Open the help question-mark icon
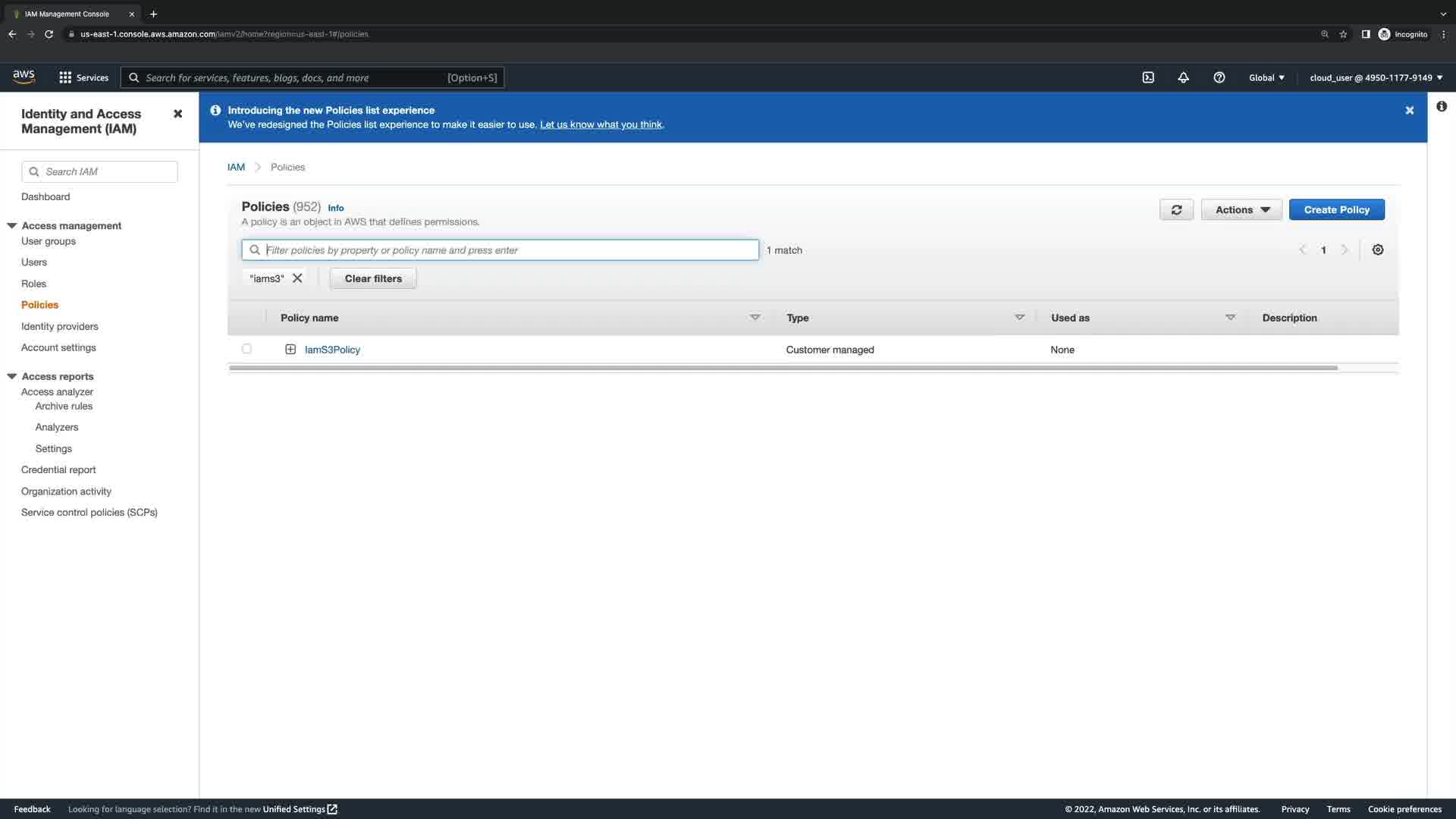Viewport: 1456px width, 819px height. click(x=1219, y=77)
